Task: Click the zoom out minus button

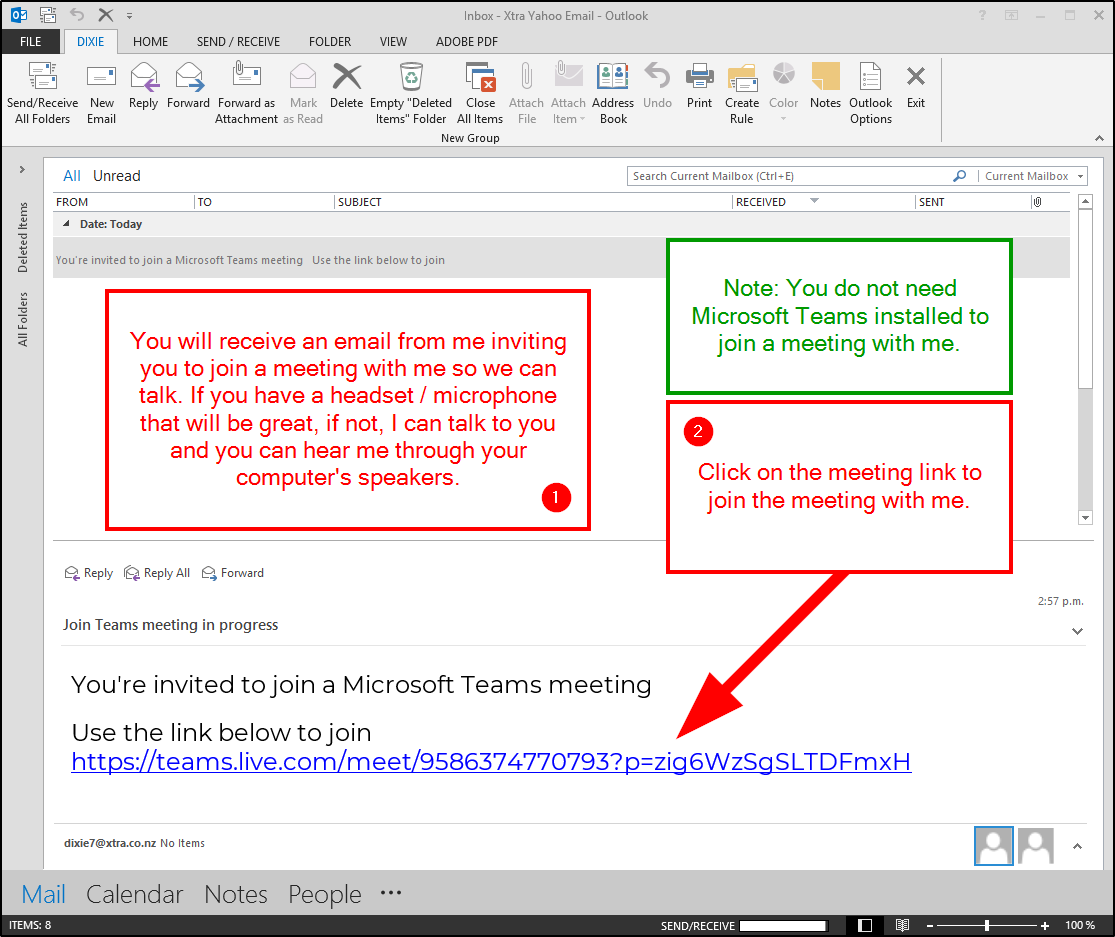Action: pos(929,925)
